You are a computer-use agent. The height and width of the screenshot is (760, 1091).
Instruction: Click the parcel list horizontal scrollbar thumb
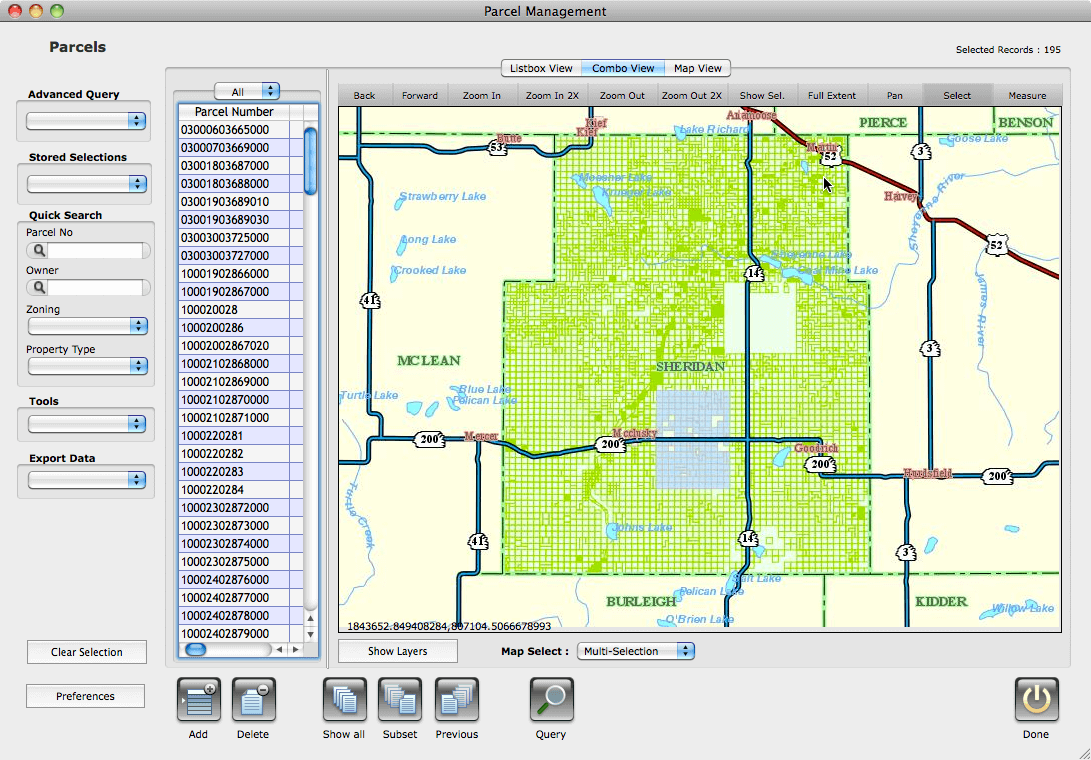[196, 649]
